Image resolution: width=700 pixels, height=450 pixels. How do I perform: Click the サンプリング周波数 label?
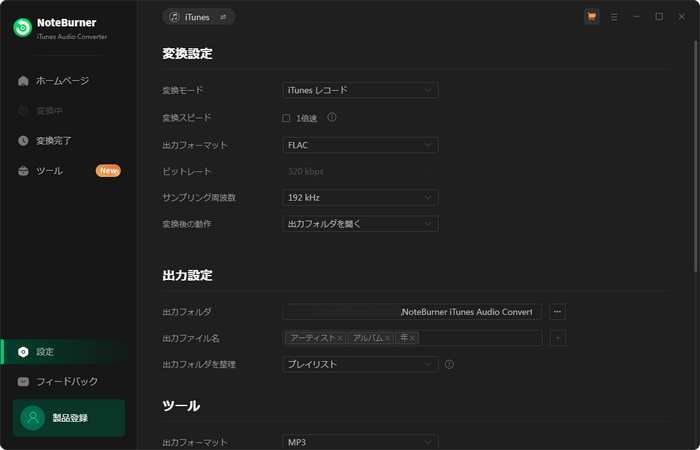tap(199, 198)
